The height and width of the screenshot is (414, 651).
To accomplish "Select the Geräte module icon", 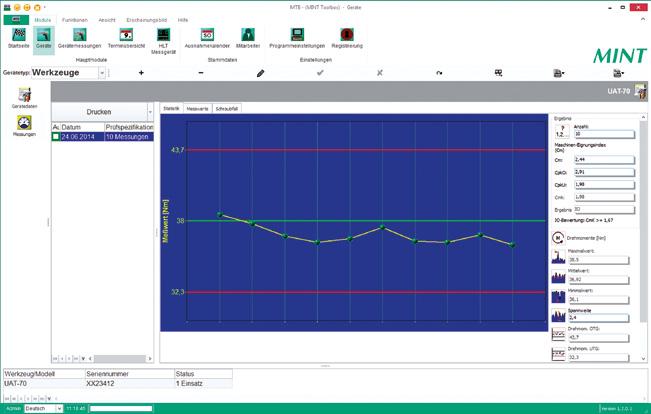I will 44,38.
